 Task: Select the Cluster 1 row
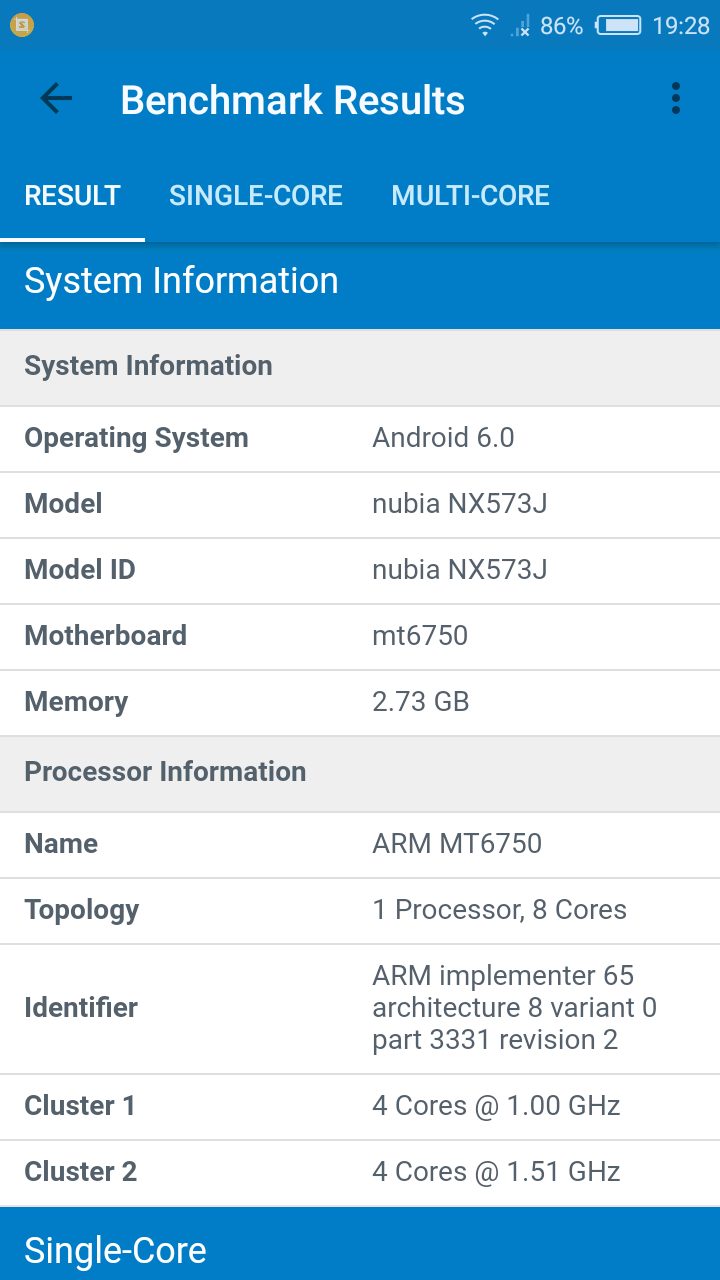[360, 1106]
